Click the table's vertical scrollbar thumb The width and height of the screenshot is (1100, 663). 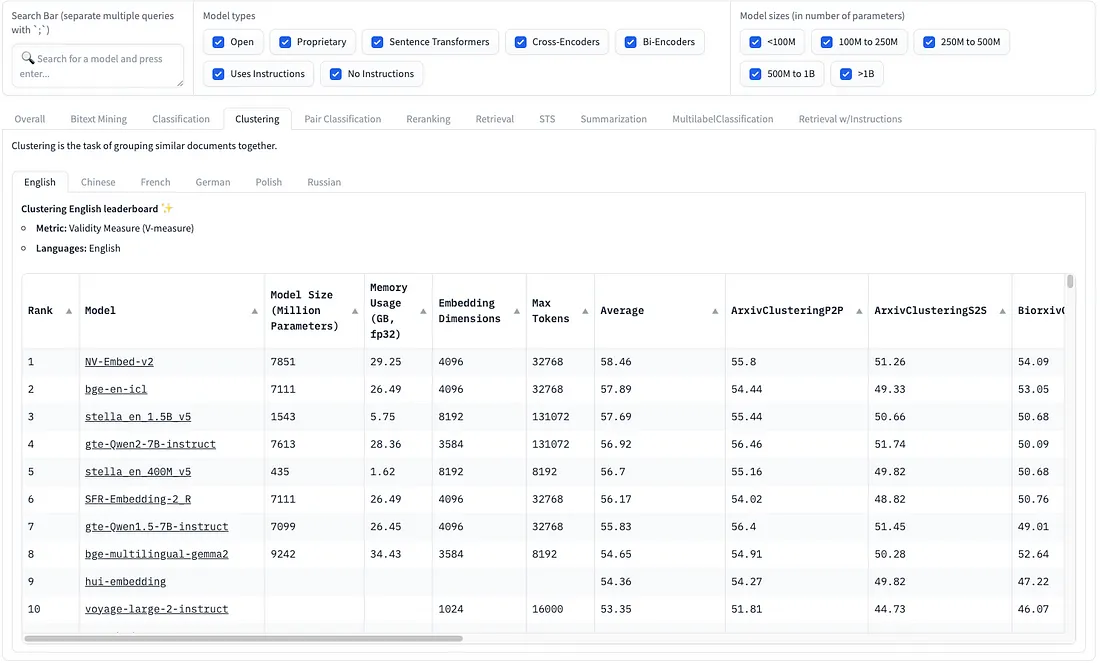1070,281
